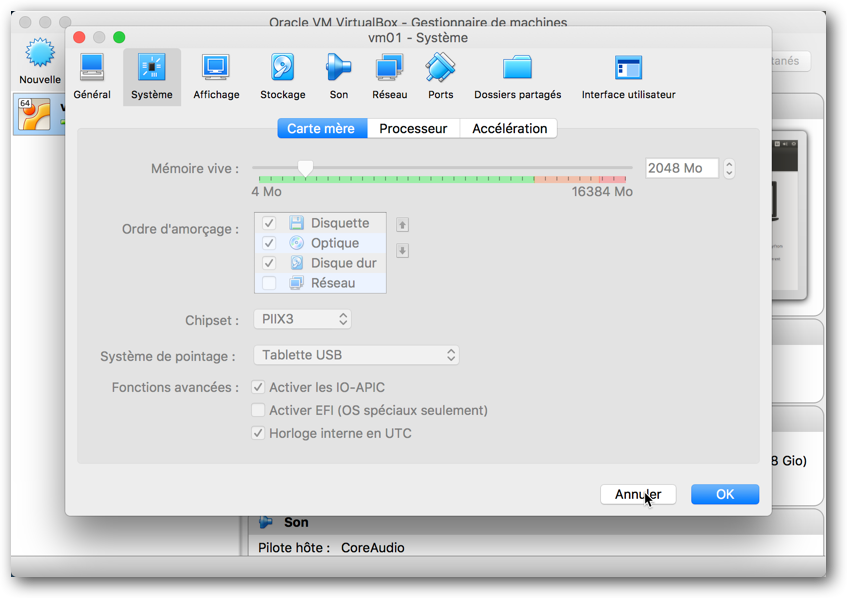
Task: Uncheck Disquette in boot order
Action: tap(269, 223)
